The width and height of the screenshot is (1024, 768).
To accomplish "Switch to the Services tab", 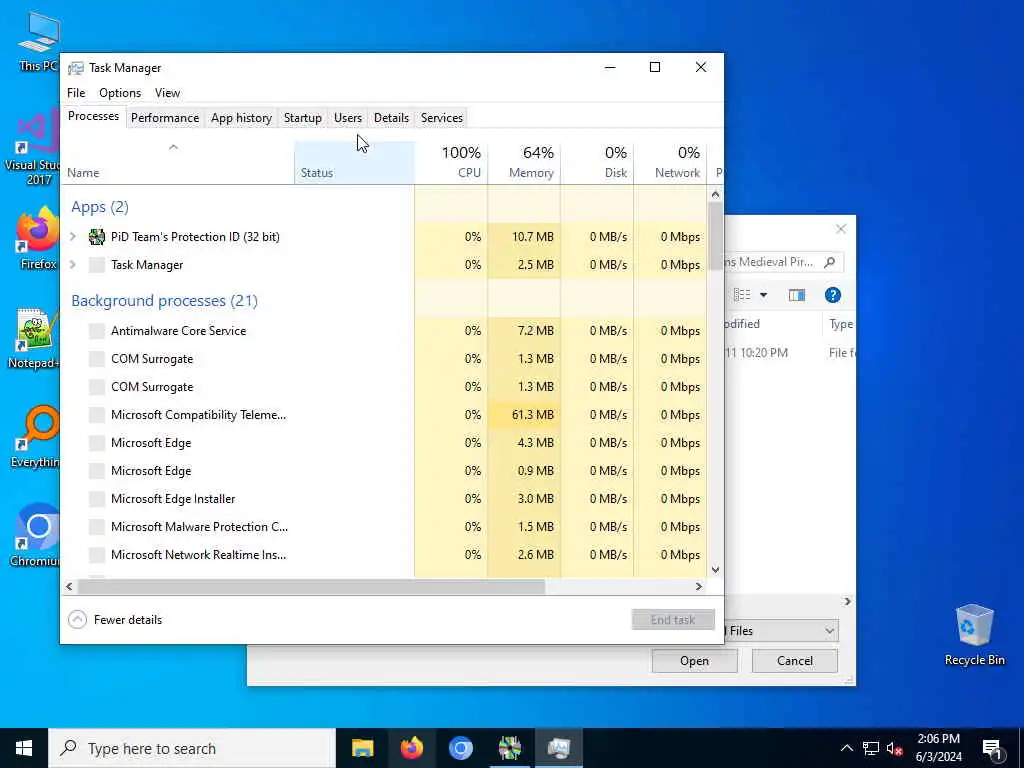I will [x=441, y=118].
